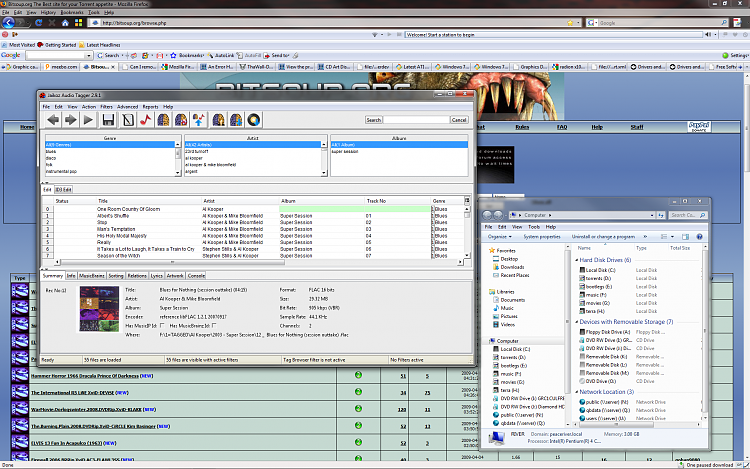The width and height of the screenshot is (750, 469).
Task: Click the bookmark star in Firefox URL bar
Action: click(570, 22)
